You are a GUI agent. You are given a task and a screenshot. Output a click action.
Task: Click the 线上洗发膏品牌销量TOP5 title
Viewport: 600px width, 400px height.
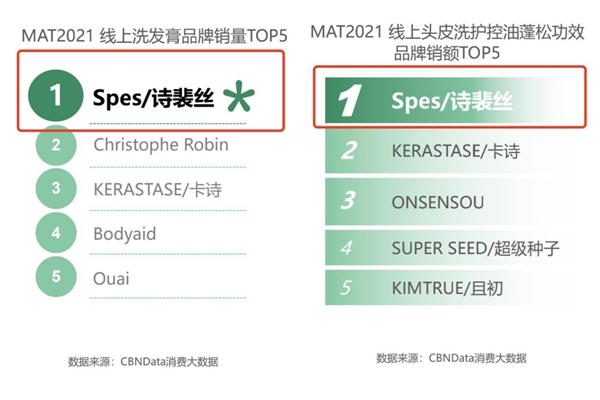[x=149, y=37]
